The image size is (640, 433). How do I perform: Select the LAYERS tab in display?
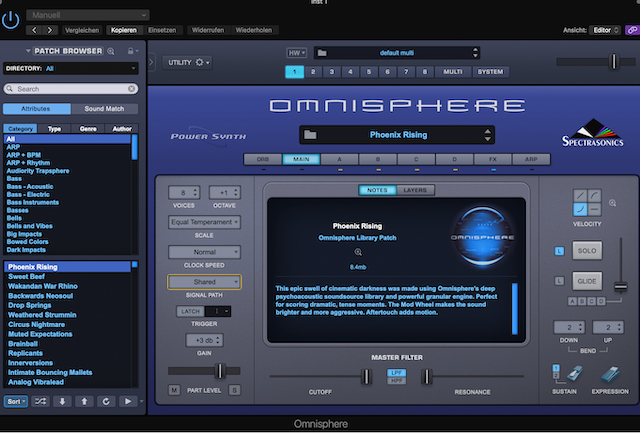tap(415, 190)
